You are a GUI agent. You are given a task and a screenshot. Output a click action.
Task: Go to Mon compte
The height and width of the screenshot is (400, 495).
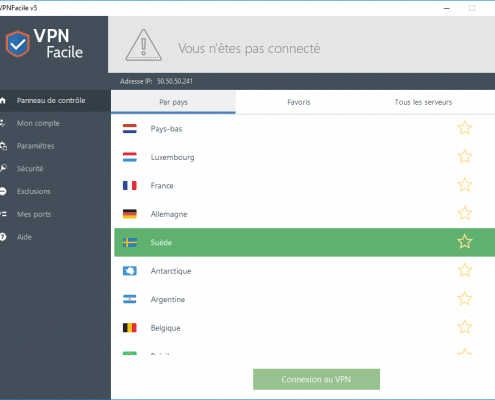point(38,123)
